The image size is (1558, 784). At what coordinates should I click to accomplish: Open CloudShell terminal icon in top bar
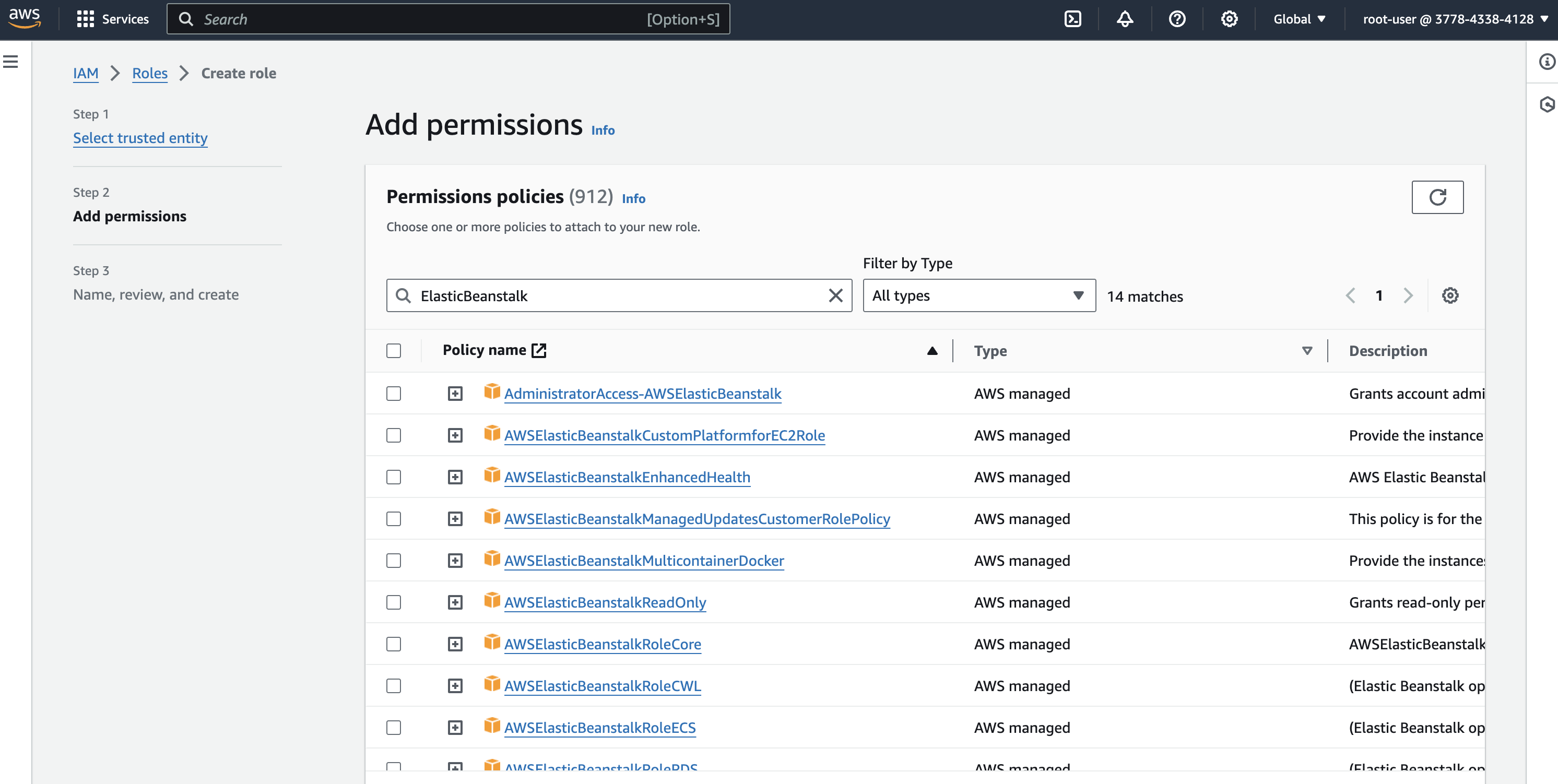(1072, 19)
